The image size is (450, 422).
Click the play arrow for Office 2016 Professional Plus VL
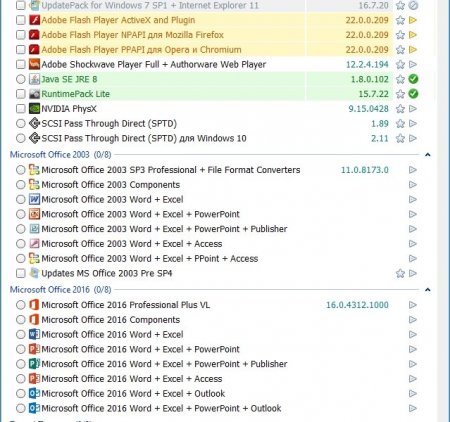413,305
